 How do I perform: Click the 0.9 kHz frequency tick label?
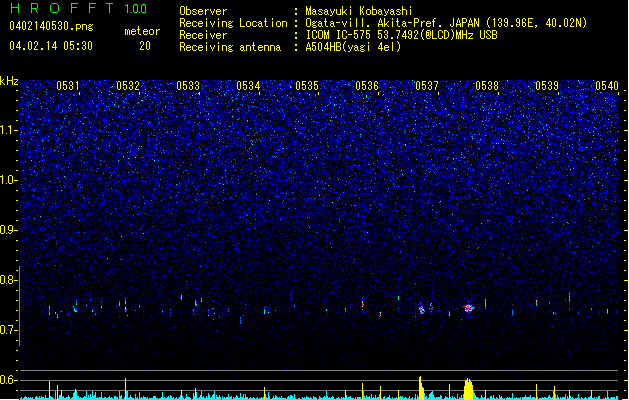(9, 230)
